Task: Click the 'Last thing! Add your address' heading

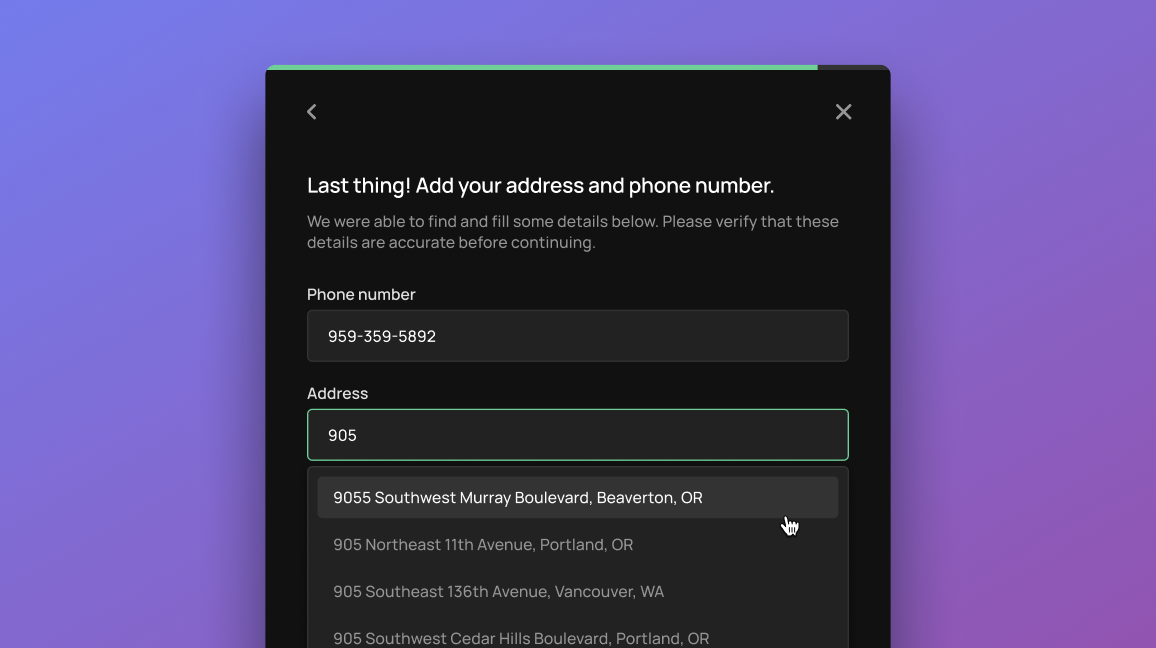Action: [540, 186]
